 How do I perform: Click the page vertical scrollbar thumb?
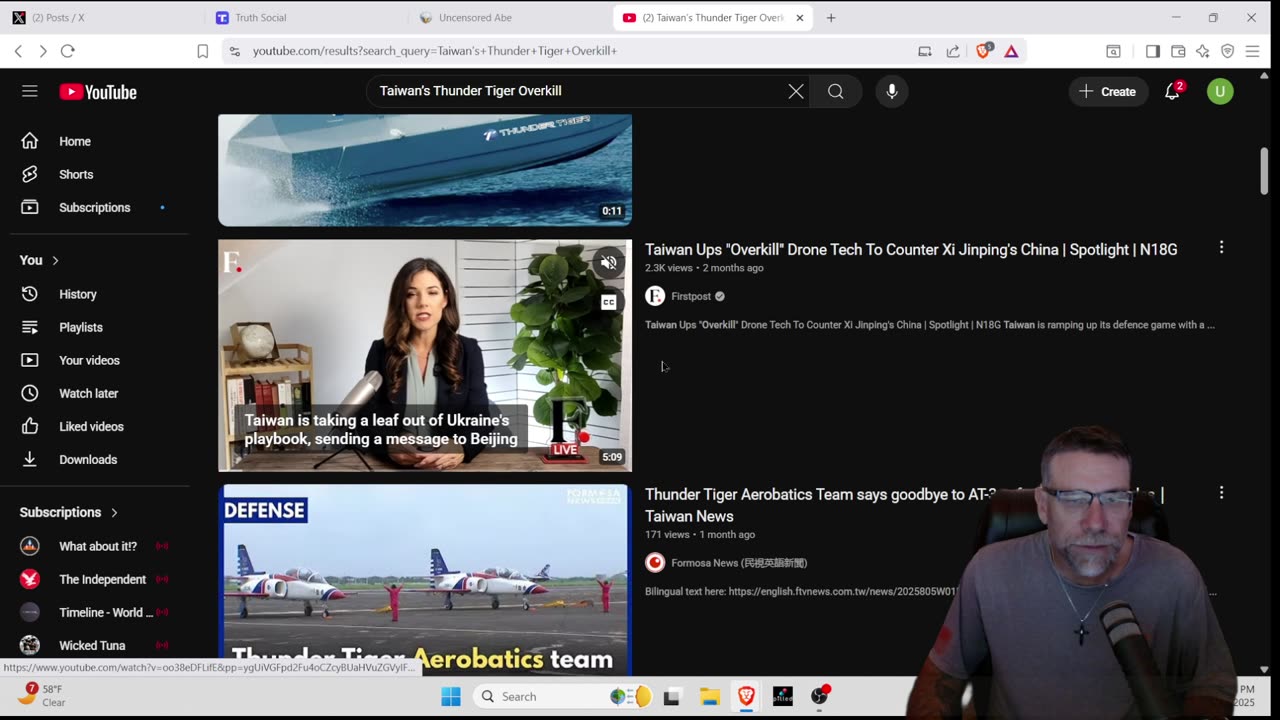1264,171
